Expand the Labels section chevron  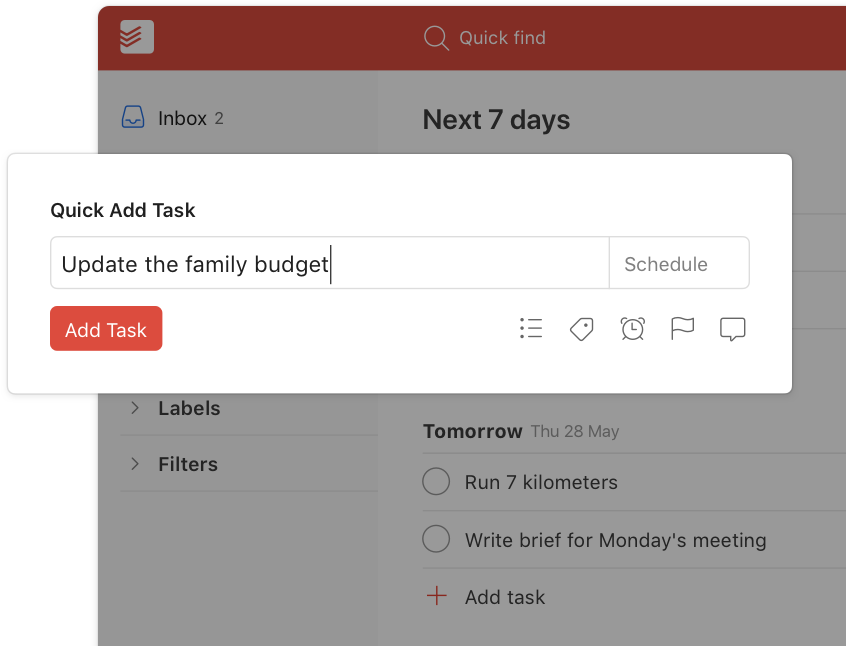pos(136,408)
